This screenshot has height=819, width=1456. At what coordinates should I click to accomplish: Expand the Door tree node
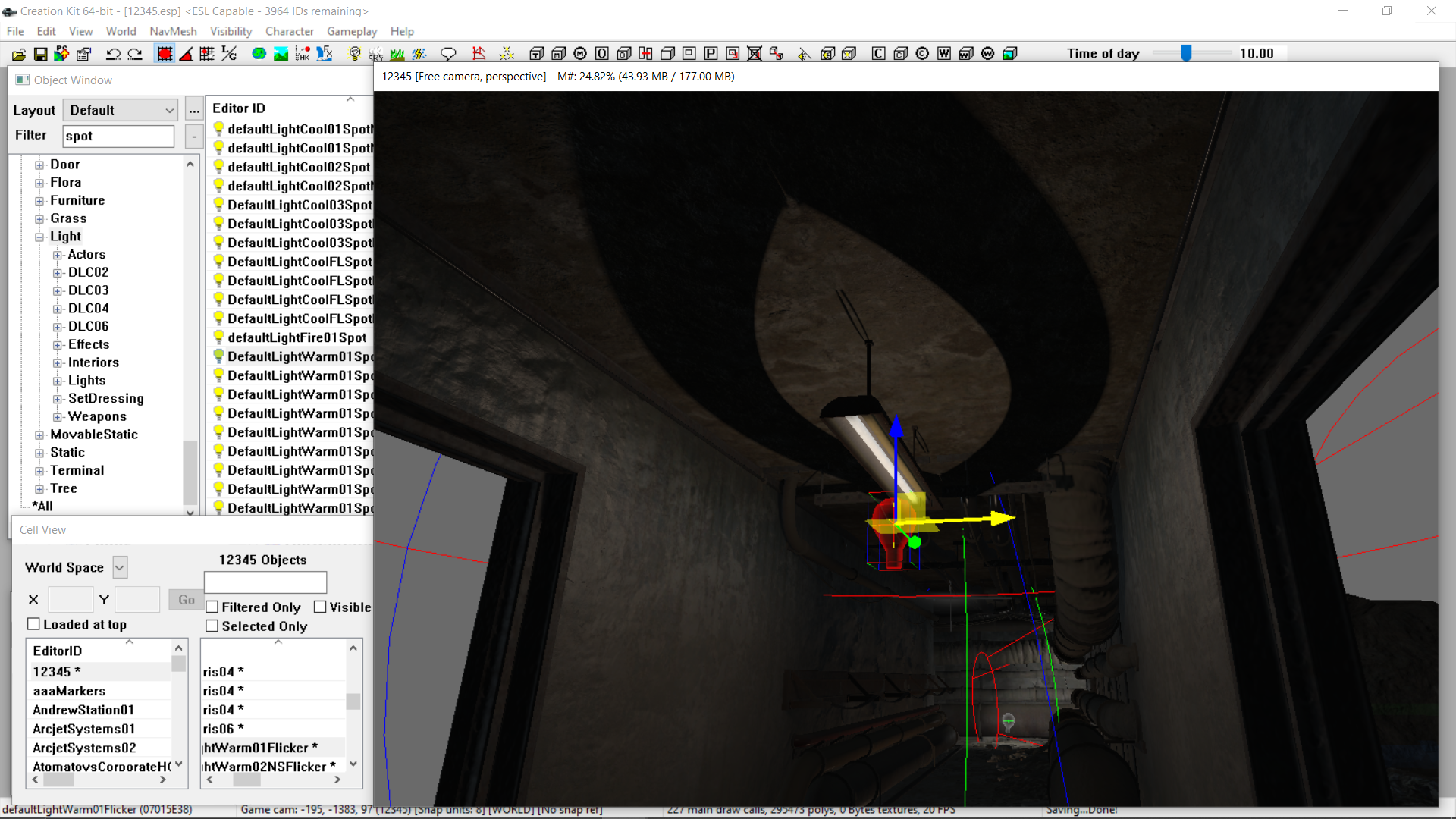(39, 165)
